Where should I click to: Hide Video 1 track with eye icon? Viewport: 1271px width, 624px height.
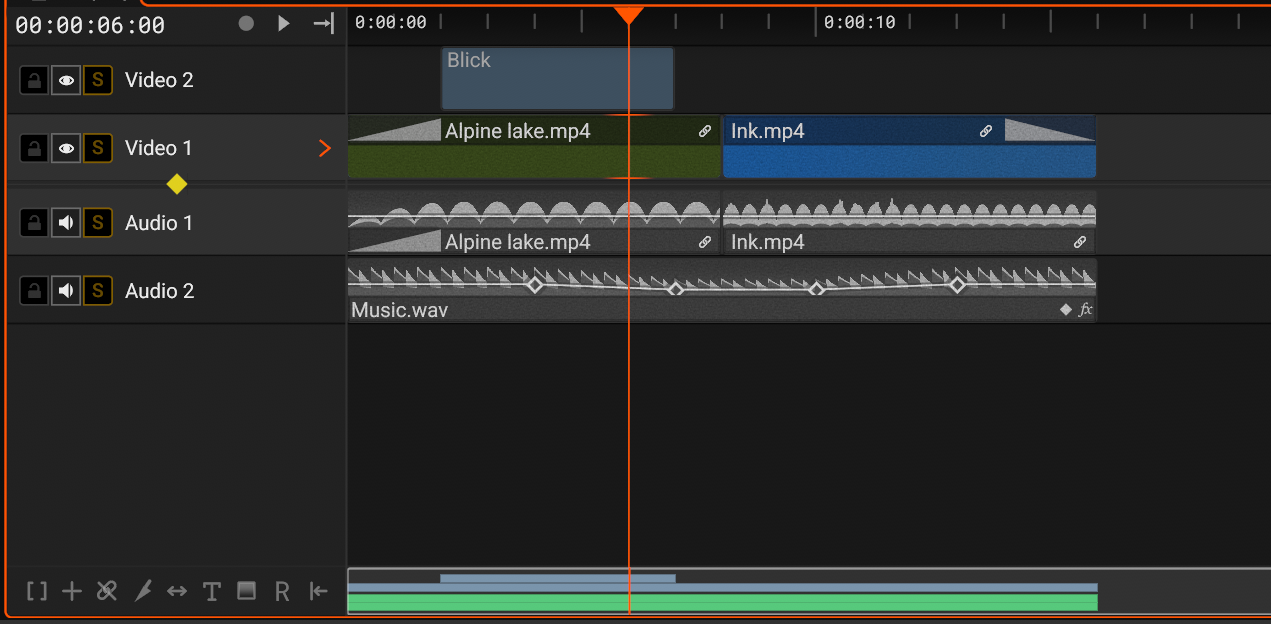click(x=66, y=148)
